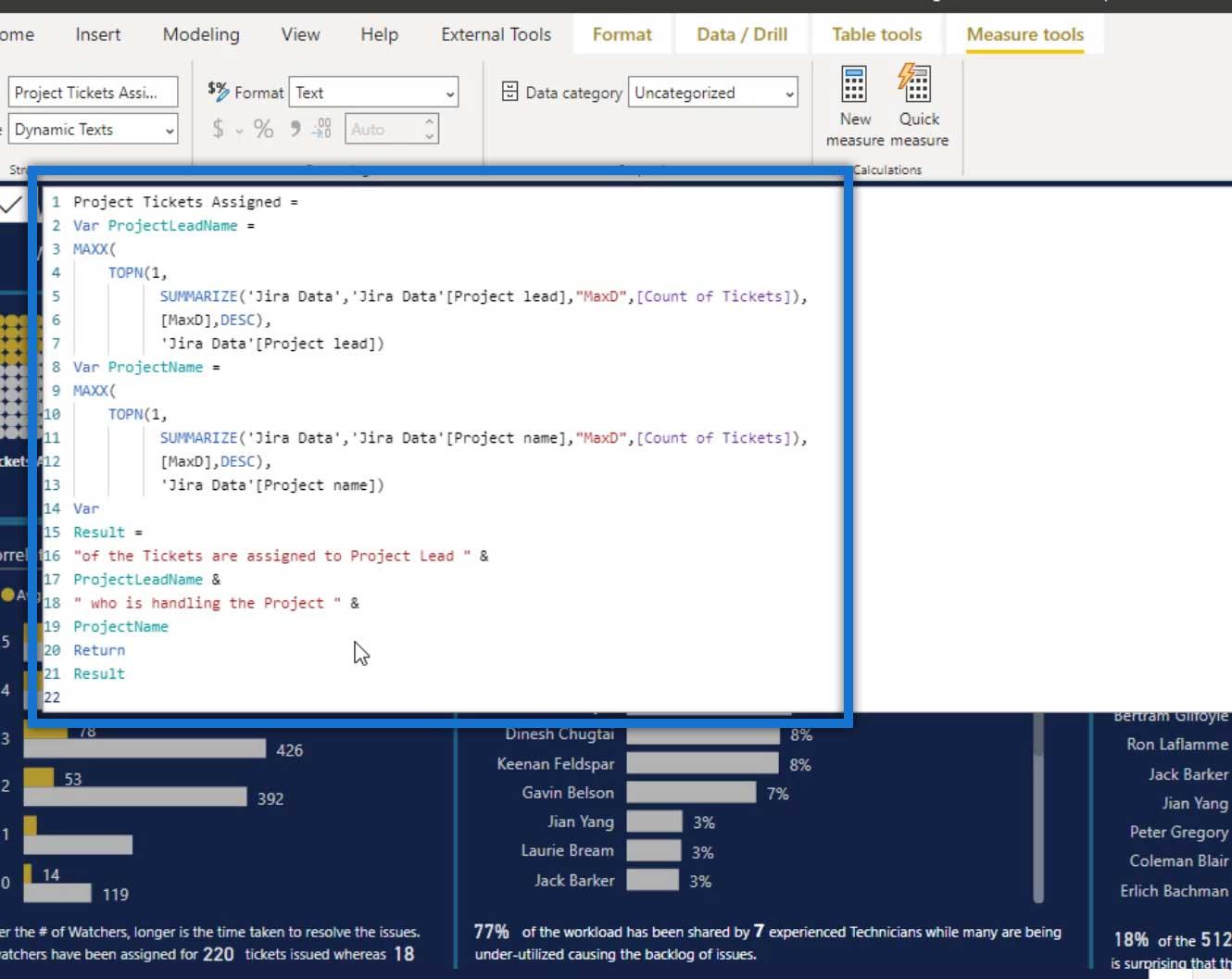Increase decimal places using Auto stepper

point(429,121)
